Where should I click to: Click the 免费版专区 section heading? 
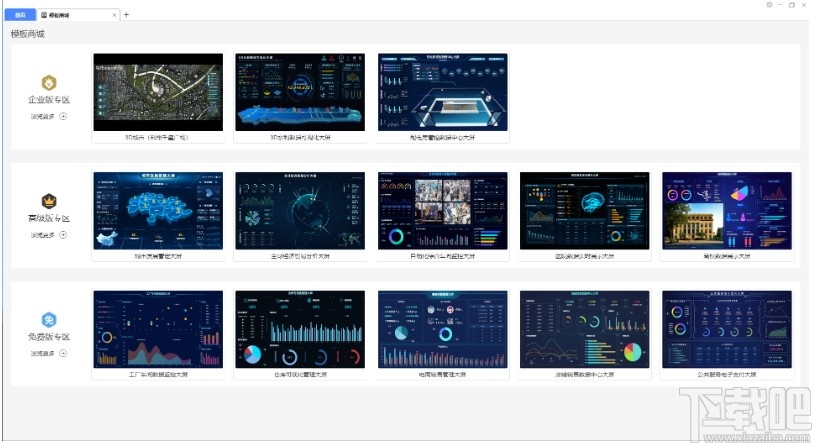coord(49,337)
